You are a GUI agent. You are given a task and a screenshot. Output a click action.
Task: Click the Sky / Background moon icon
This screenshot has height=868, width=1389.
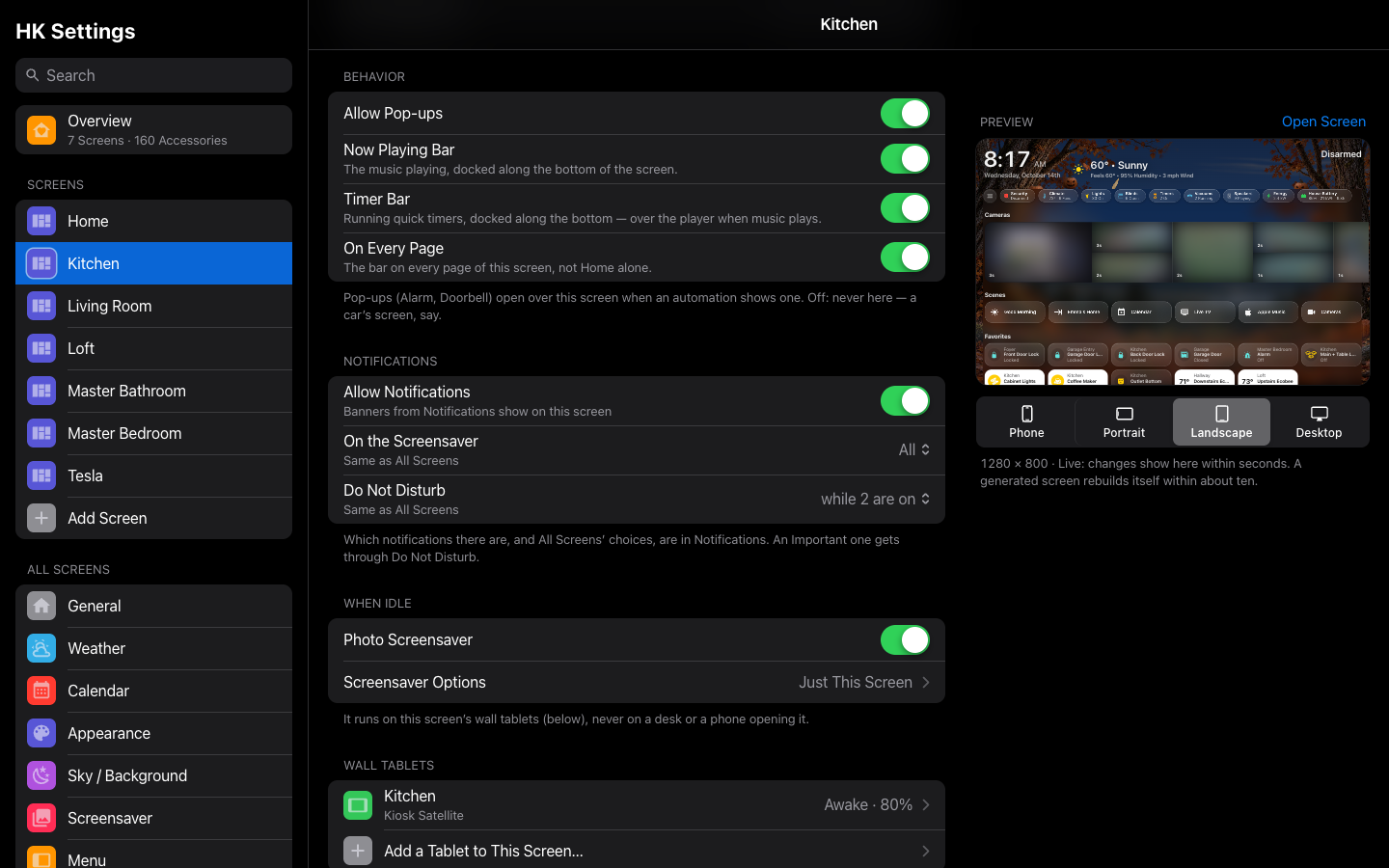tap(41, 775)
